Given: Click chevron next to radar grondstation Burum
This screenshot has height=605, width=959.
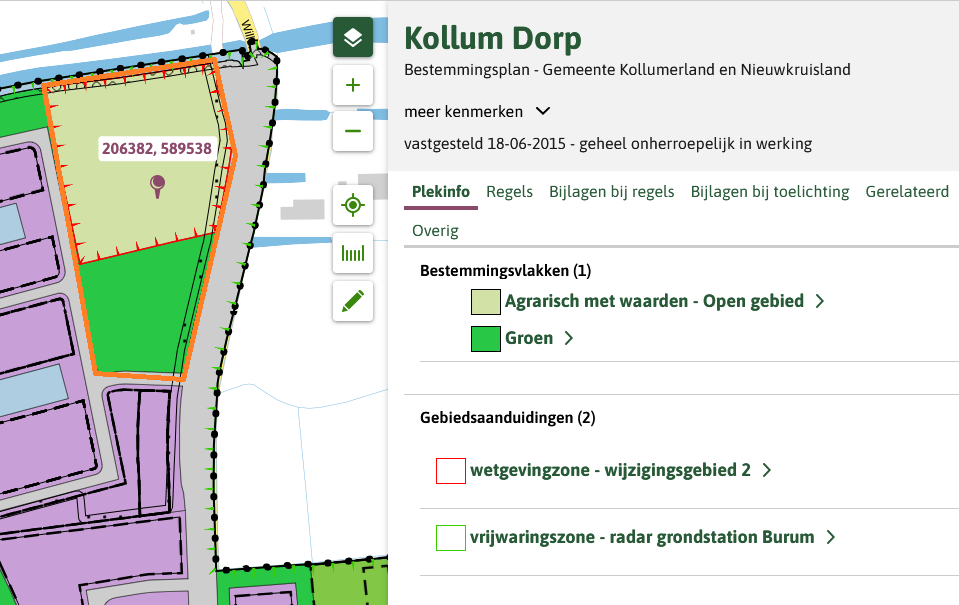Looking at the screenshot, I should (831, 537).
